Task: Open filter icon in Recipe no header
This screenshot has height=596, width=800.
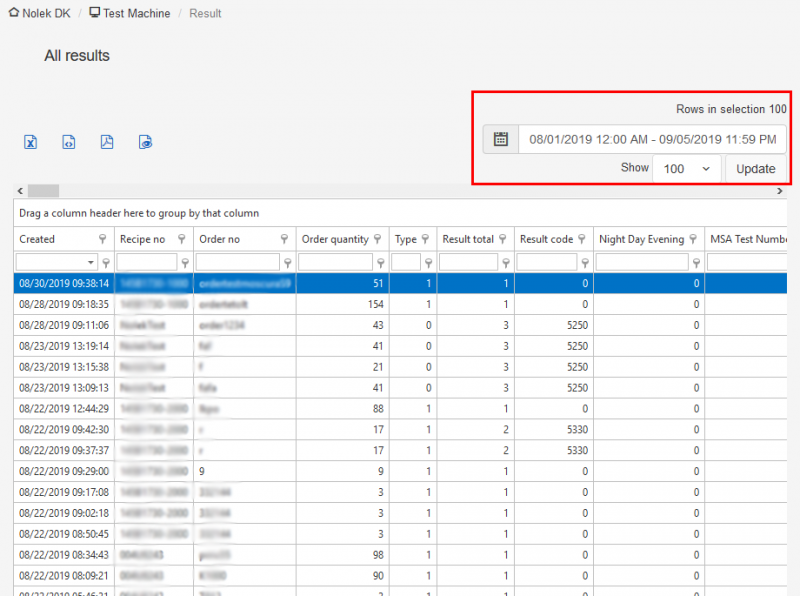Action: tap(182, 239)
